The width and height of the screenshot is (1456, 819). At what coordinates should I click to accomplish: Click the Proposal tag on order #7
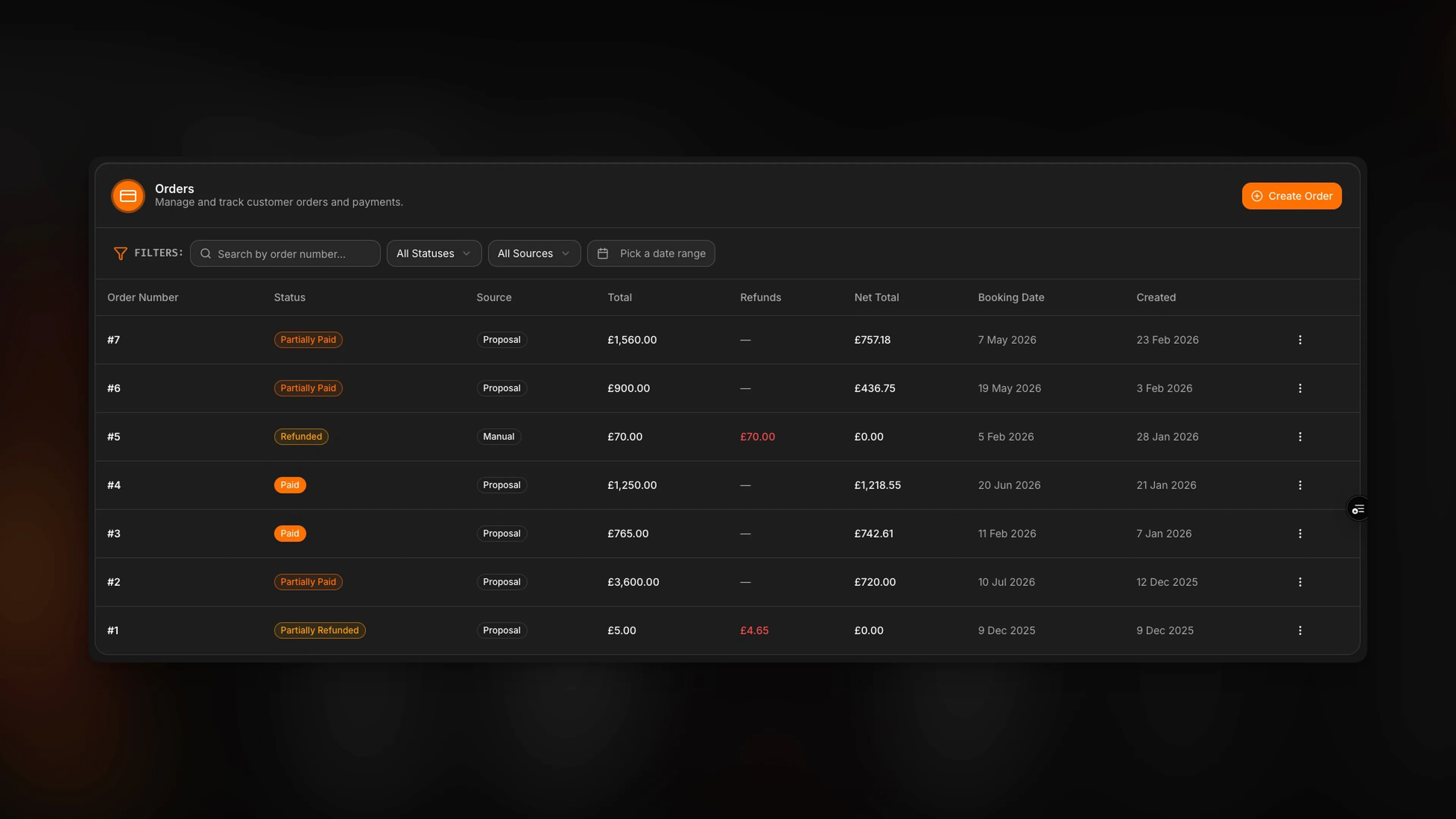click(501, 340)
